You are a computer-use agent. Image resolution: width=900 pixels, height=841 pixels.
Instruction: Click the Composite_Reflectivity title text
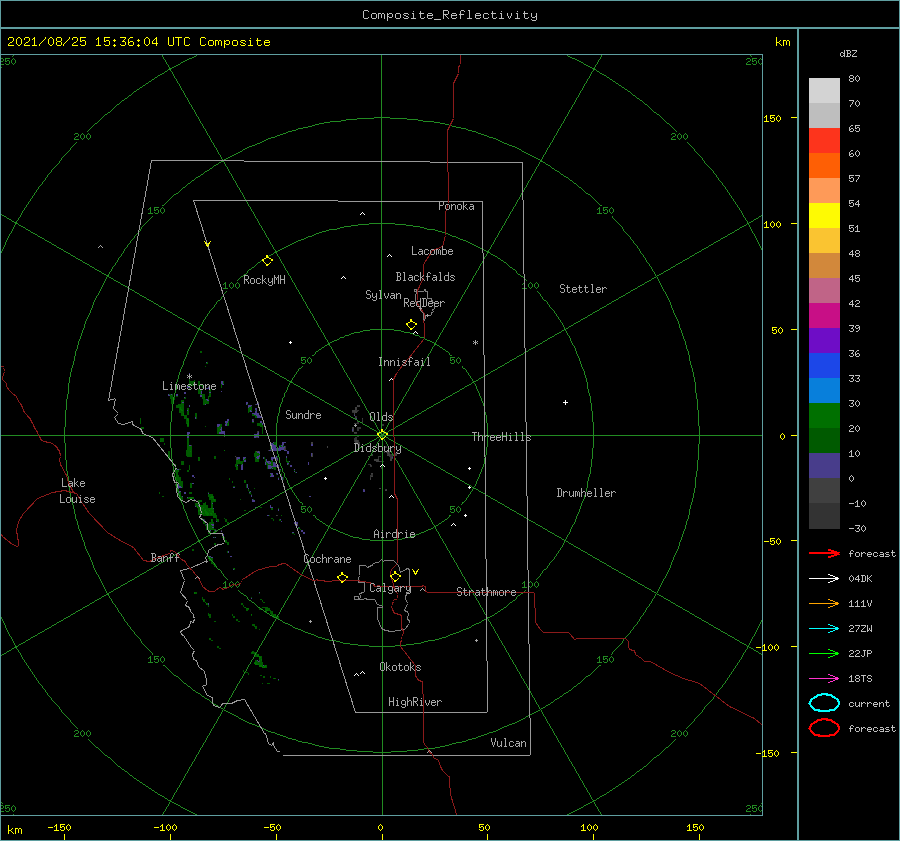[450, 15]
